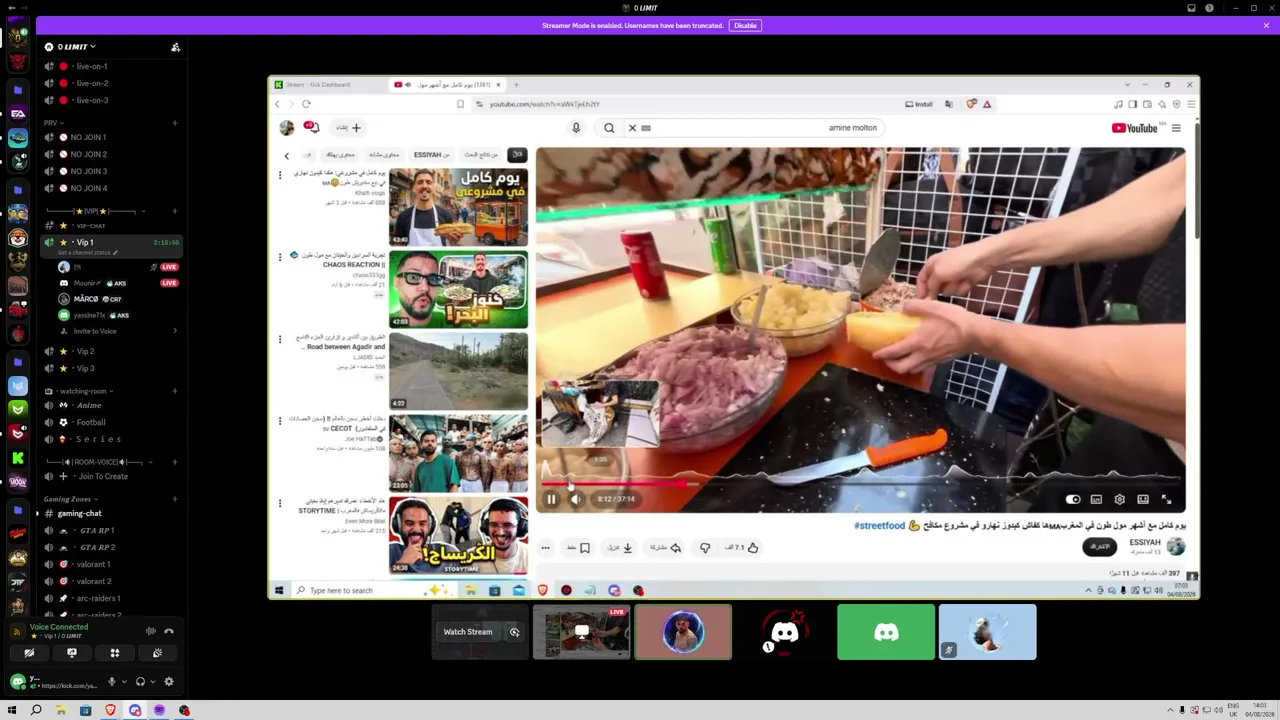Click the Watch Stream button
1280x720 pixels.
[x=468, y=632]
